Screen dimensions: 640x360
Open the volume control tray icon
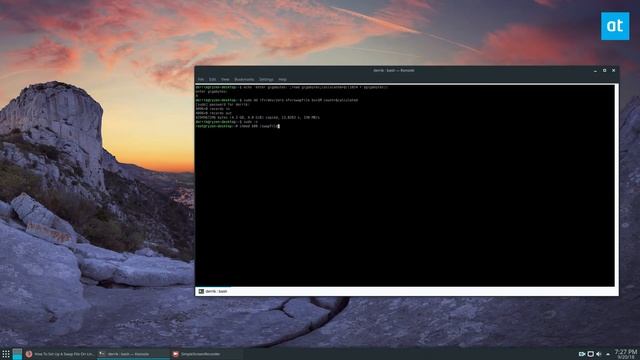coord(599,354)
